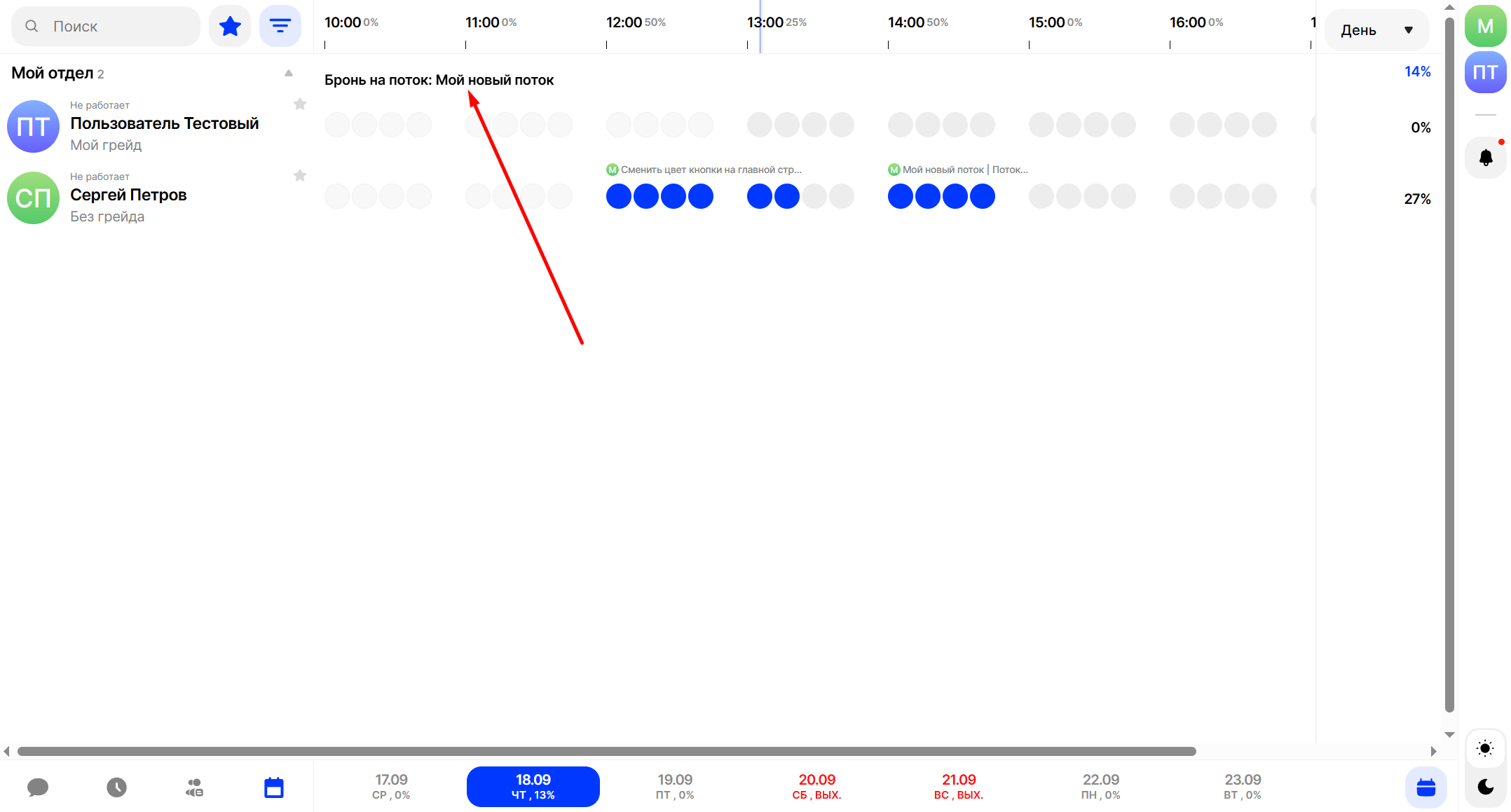This screenshot has width=1511, height=812.
Task: Click the blue date picker calendar button
Action: point(1425,787)
